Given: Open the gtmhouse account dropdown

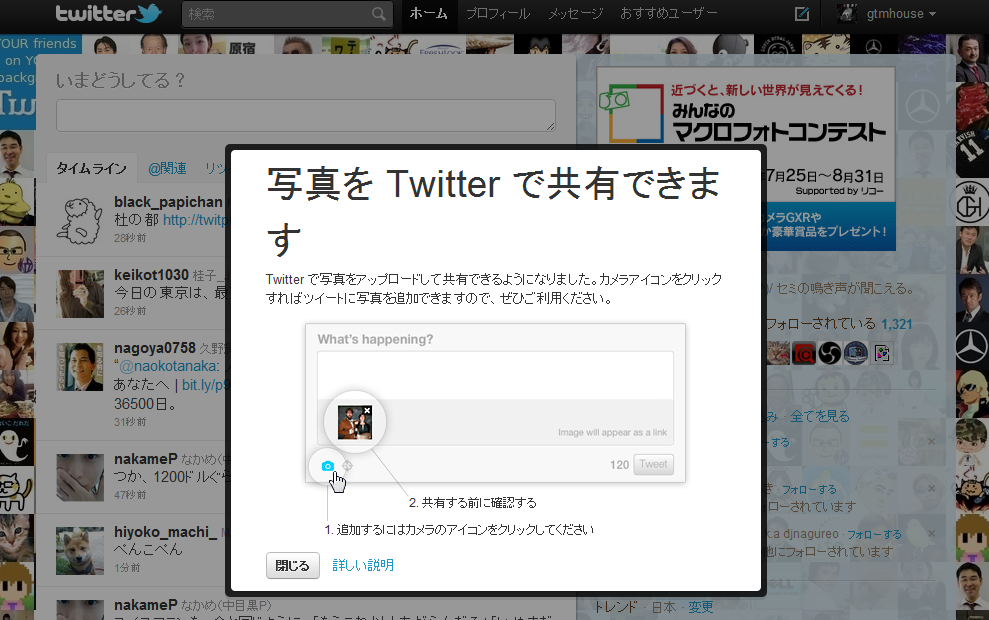Looking at the screenshot, I should pos(901,14).
